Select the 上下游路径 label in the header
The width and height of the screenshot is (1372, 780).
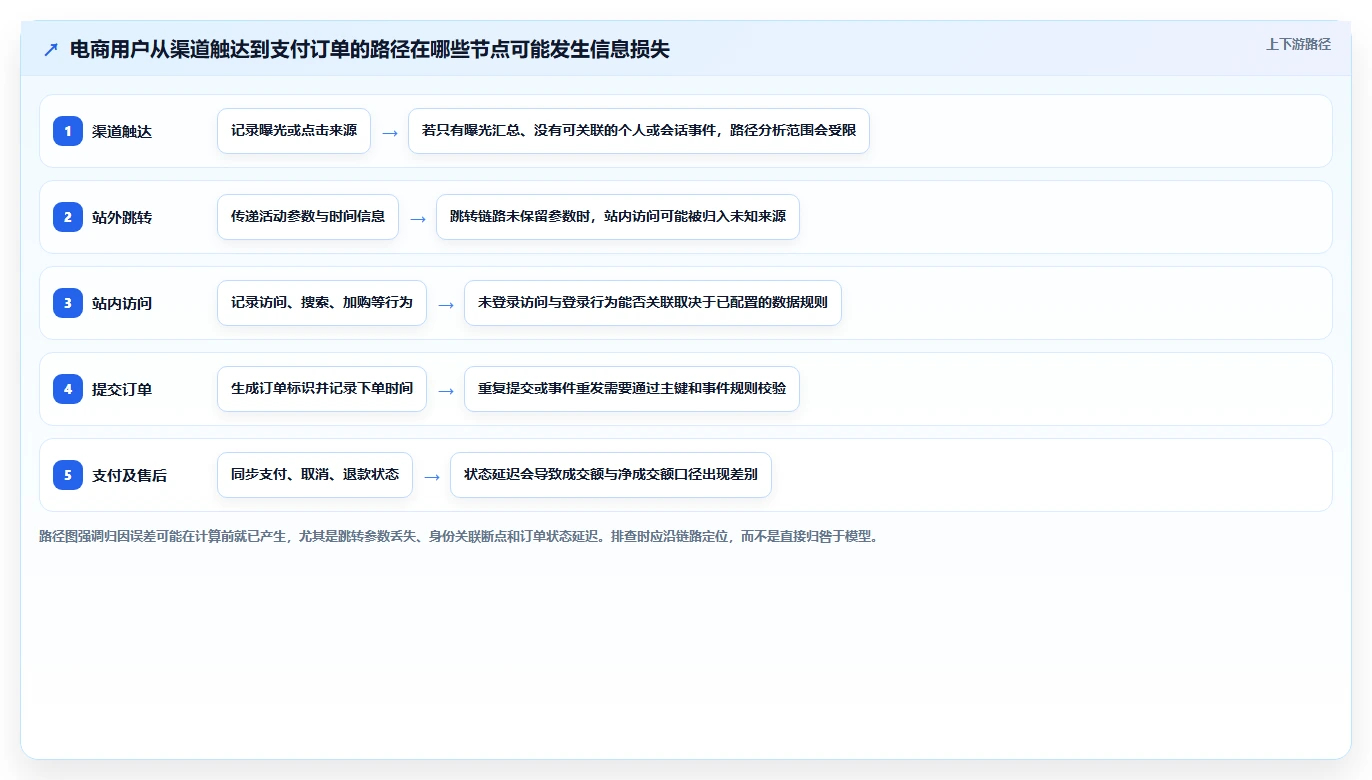pyautogui.click(x=1298, y=44)
